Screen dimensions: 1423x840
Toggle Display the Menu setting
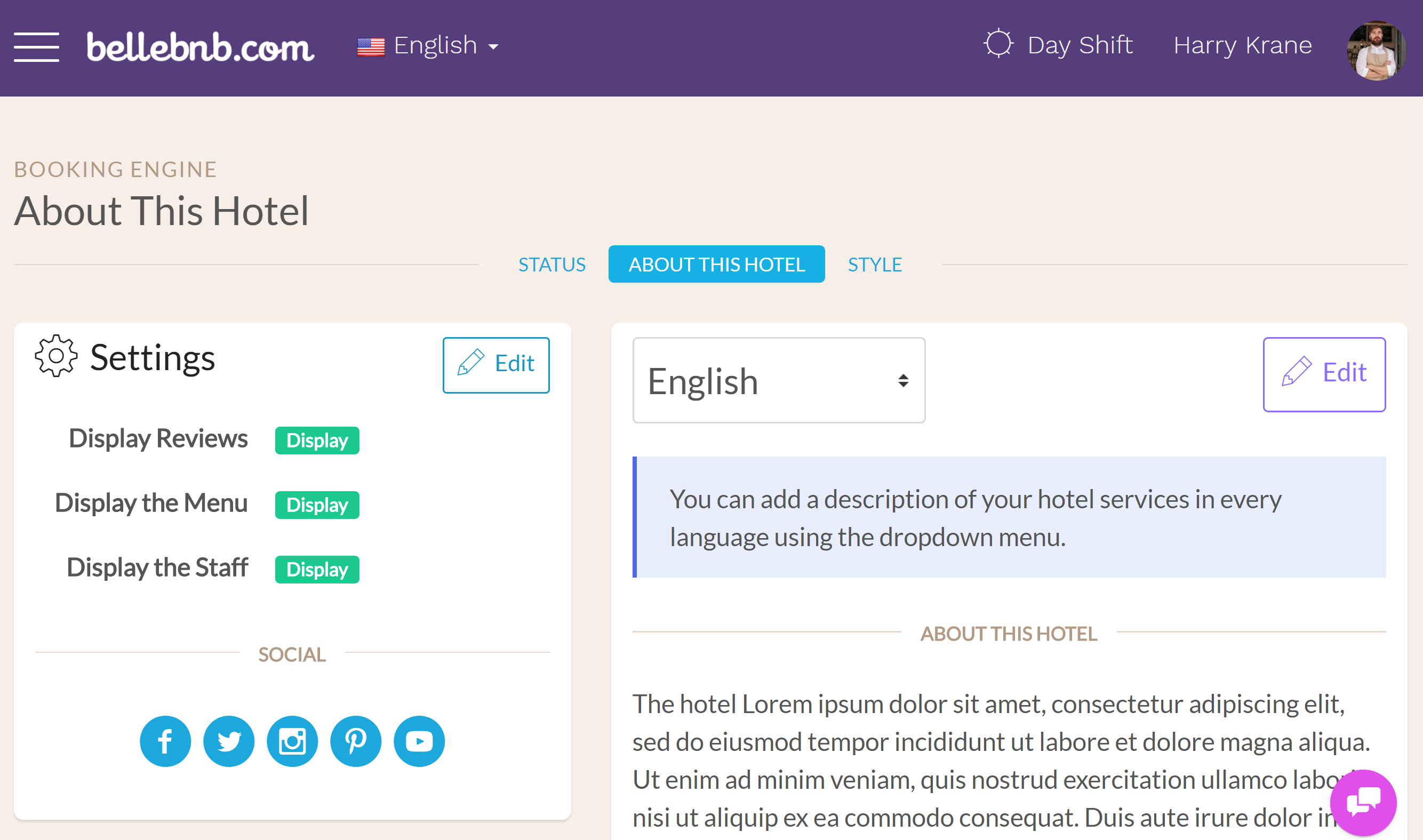click(316, 505)
